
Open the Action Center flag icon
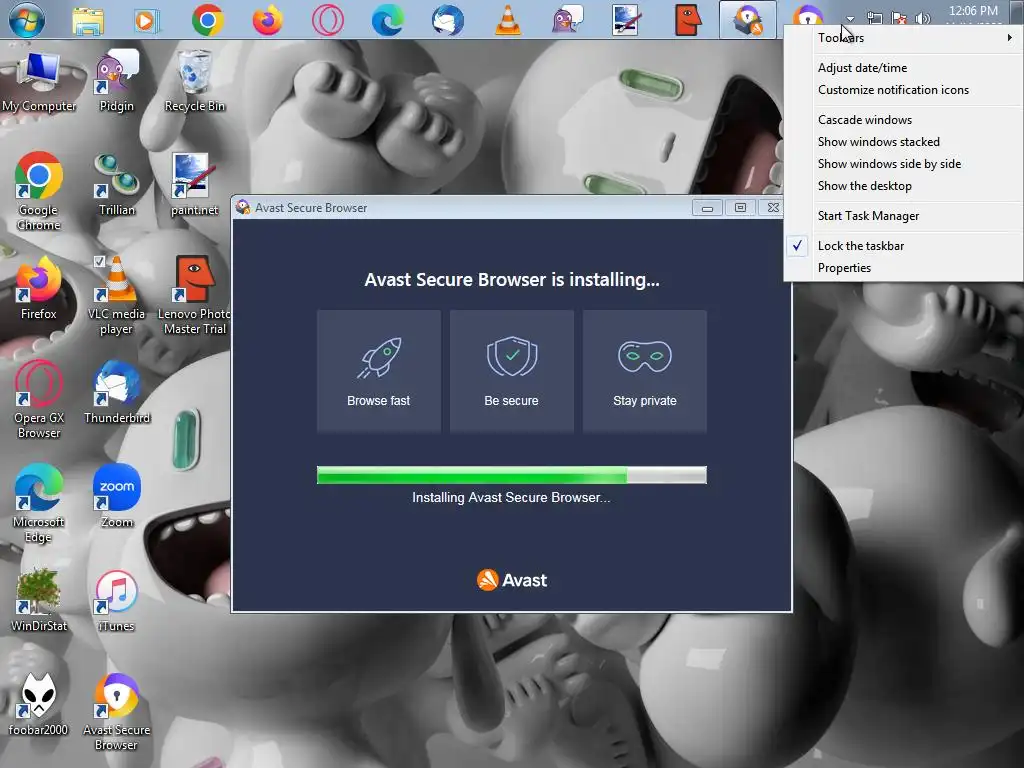[899, 18]
